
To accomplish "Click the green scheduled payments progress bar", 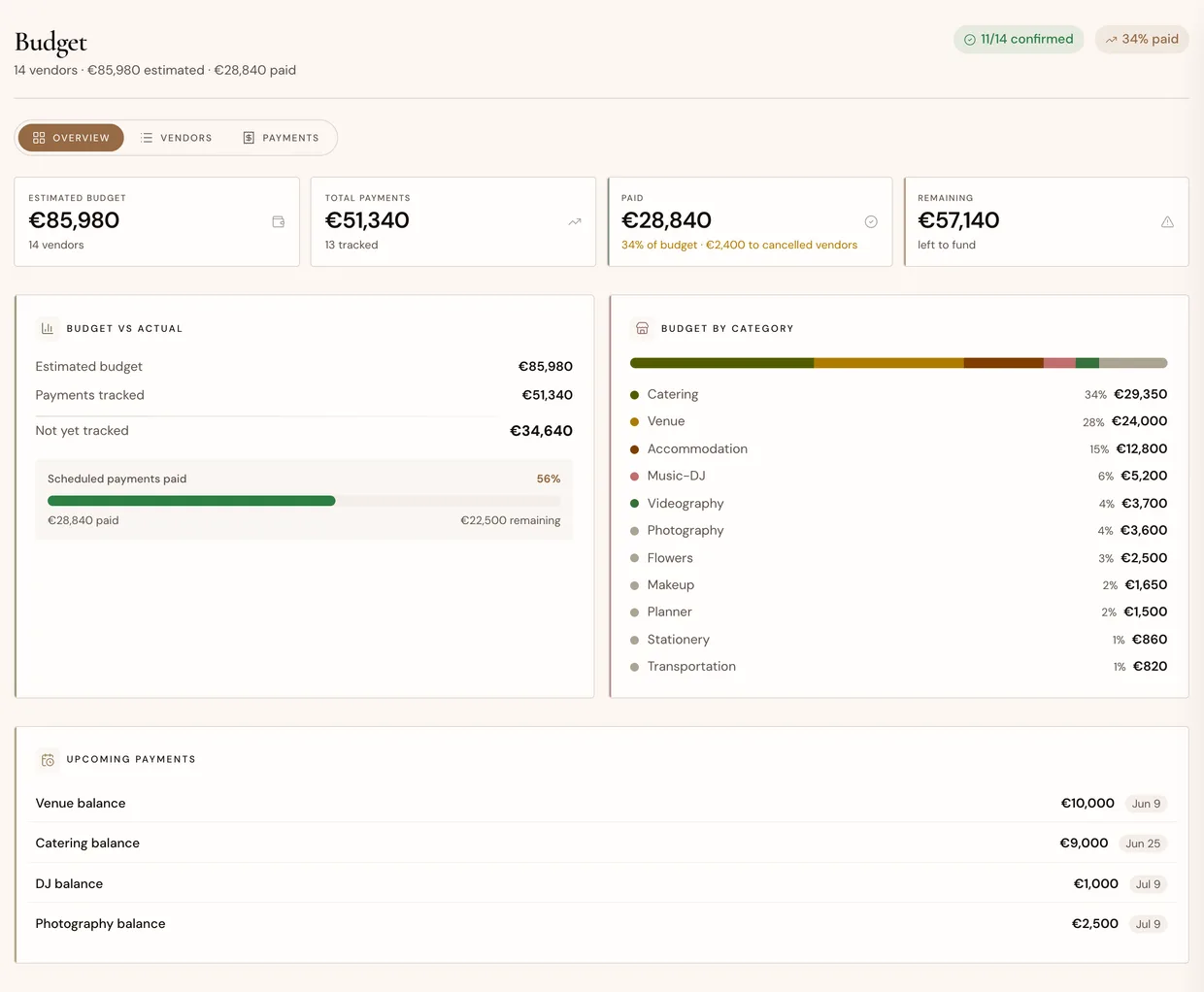I will click(x=191, y=501).
